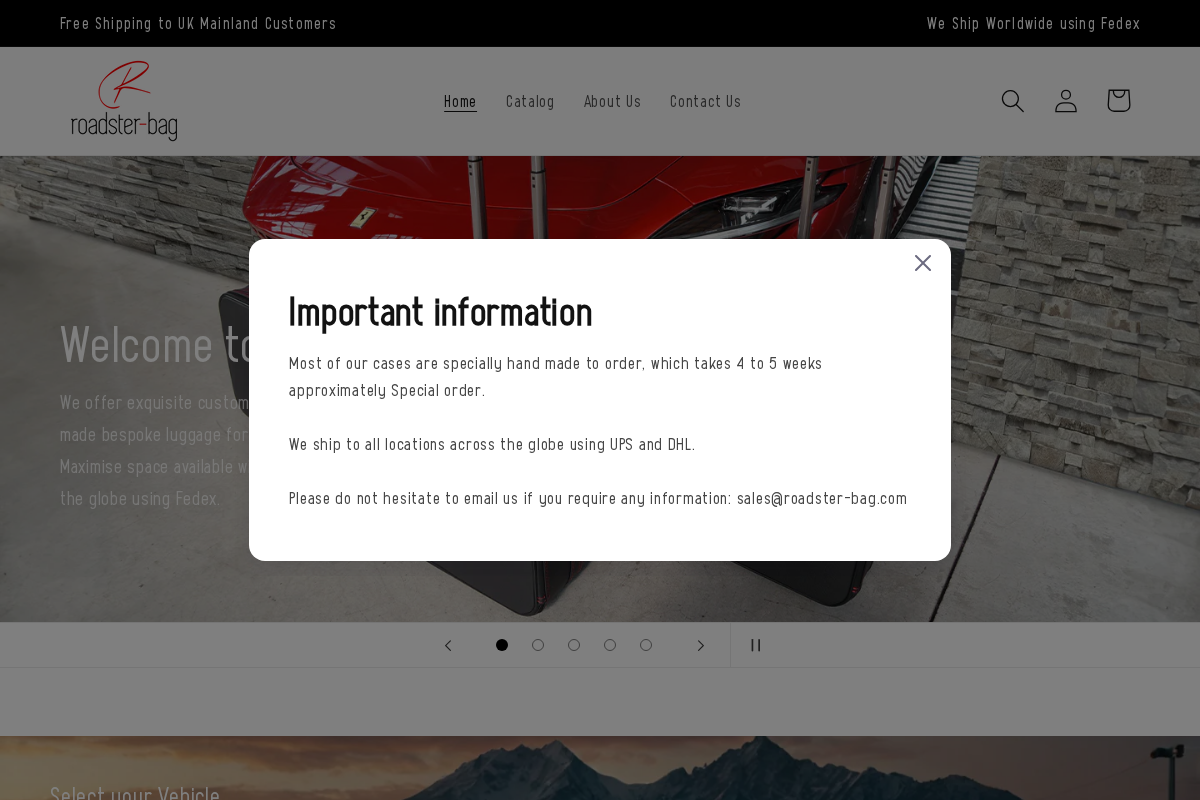This screenshot has width=1200, height=800.
Task: Pause the slideshow autoplay
Action: coord(755,645)
